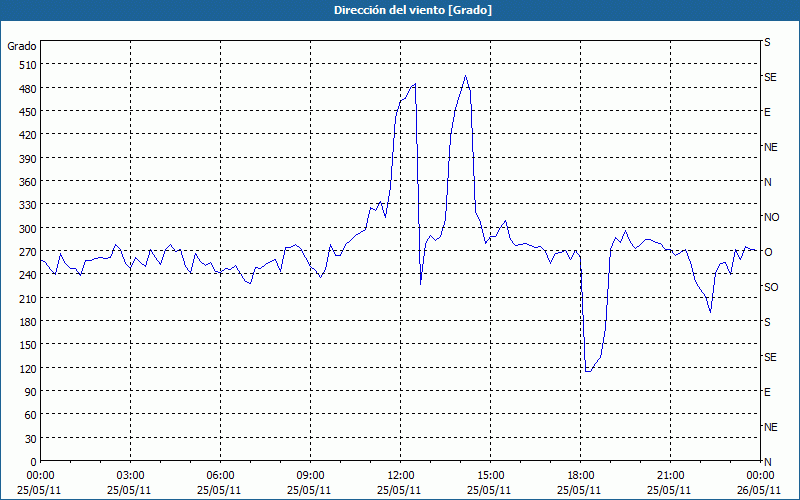Click the 'SE' compass label beside 480
The height and width of the screenshot is (500, 800).
pos(770,77)
